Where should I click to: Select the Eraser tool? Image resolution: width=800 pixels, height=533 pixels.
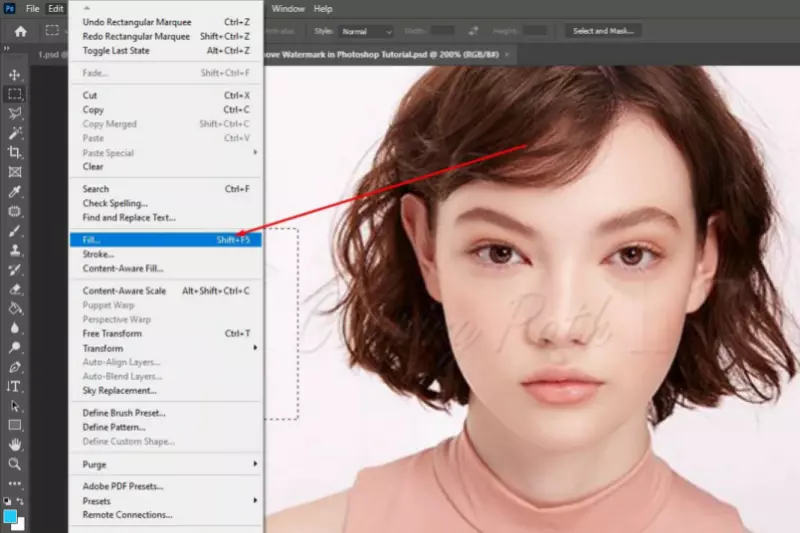pos(14,289)
